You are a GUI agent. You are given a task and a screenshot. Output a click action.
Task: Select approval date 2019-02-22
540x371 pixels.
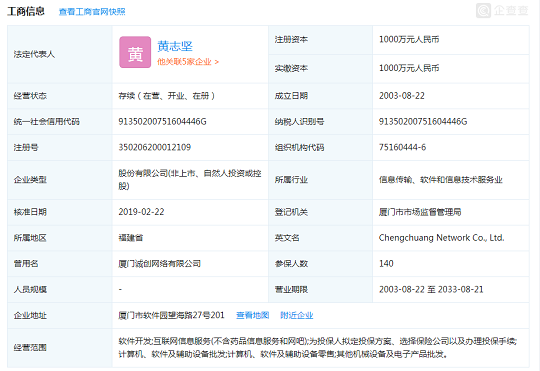[141, 212]
